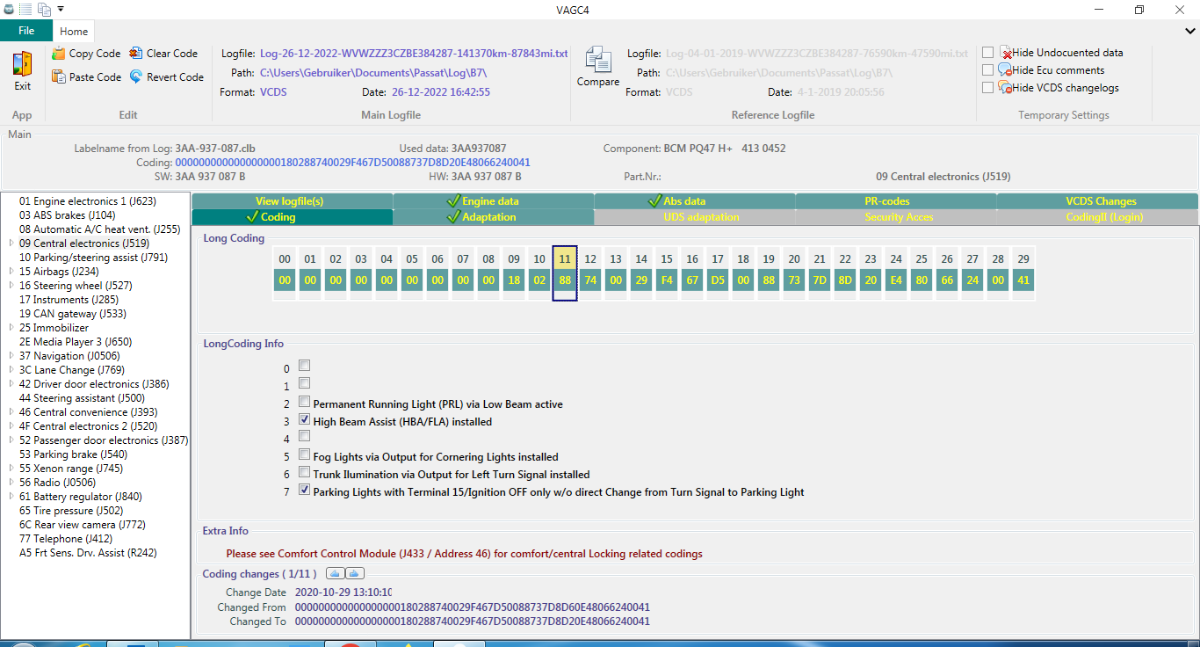Click the Revert Code arrow icon
The width and height of the screenshot is (1200, 647).
[x=136, y=76]
